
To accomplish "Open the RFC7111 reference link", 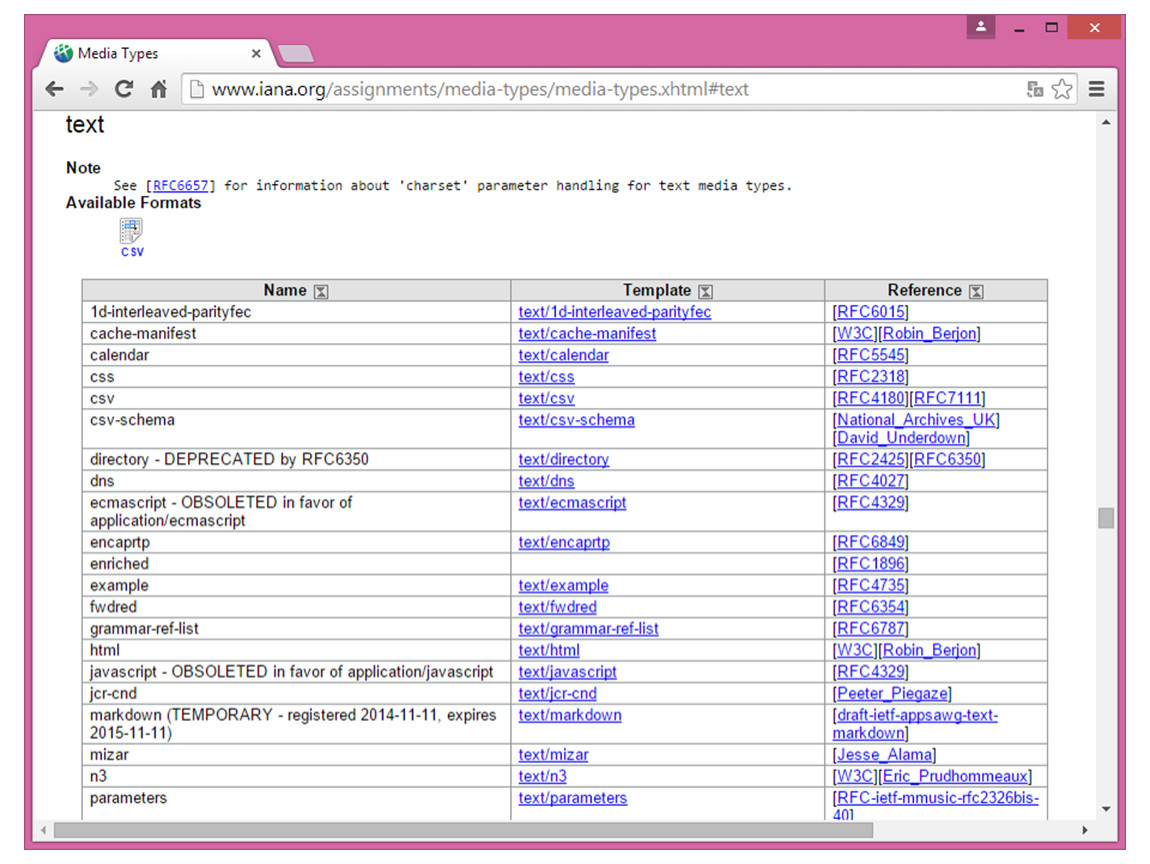I will point(948,398).
